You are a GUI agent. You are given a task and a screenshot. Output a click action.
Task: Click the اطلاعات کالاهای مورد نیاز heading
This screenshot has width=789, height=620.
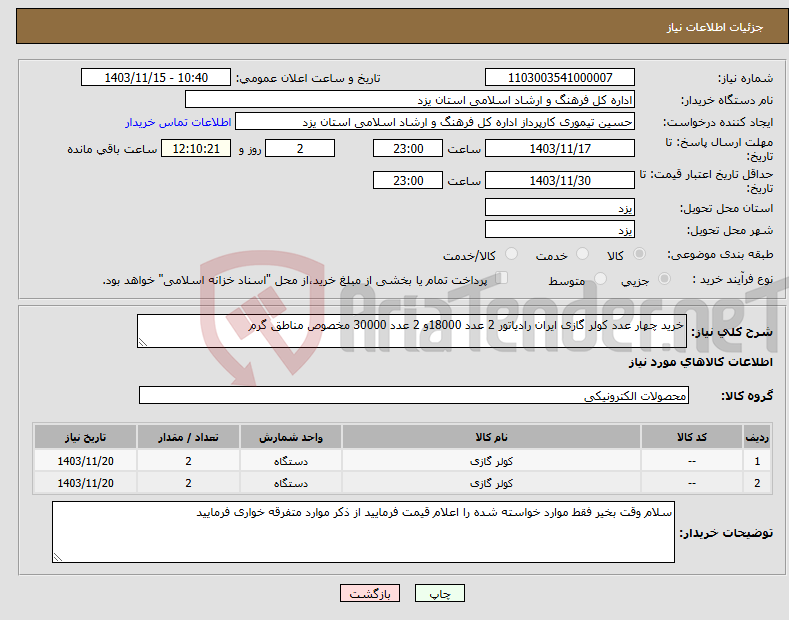[x=700, y=362]
